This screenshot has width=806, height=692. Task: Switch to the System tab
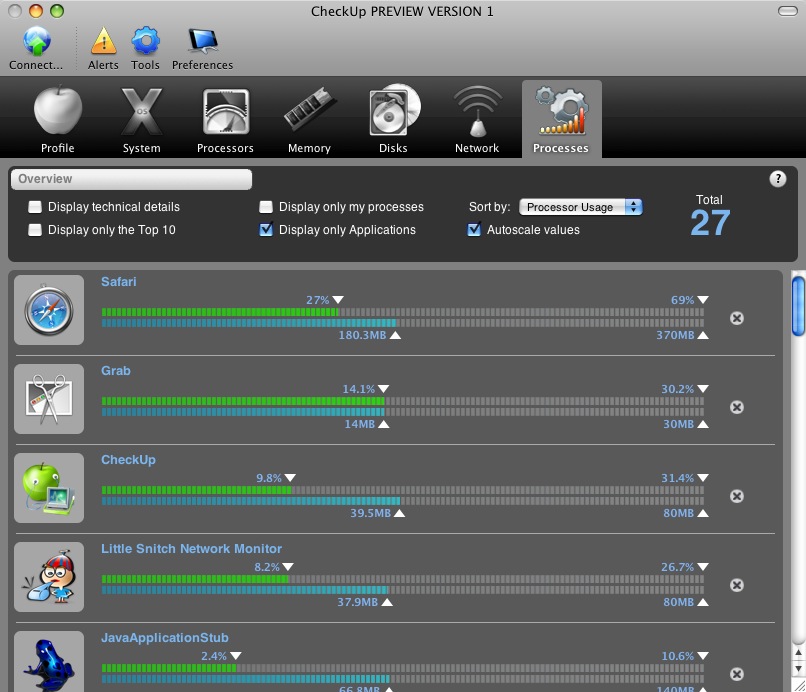pos(141,119)
